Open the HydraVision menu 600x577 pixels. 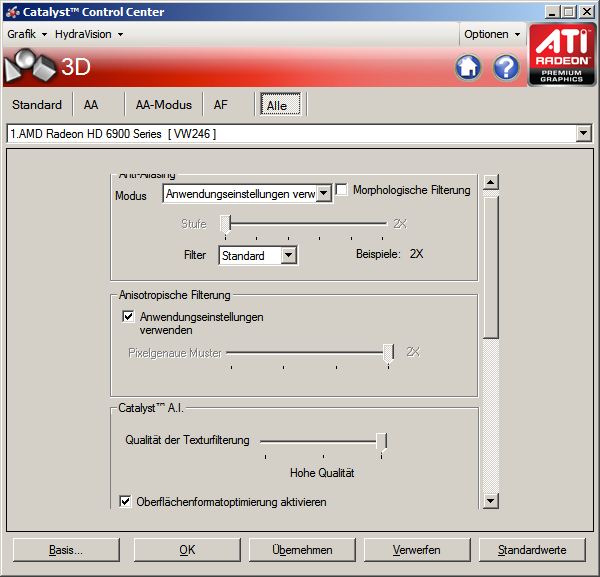(x=89, y=34)
